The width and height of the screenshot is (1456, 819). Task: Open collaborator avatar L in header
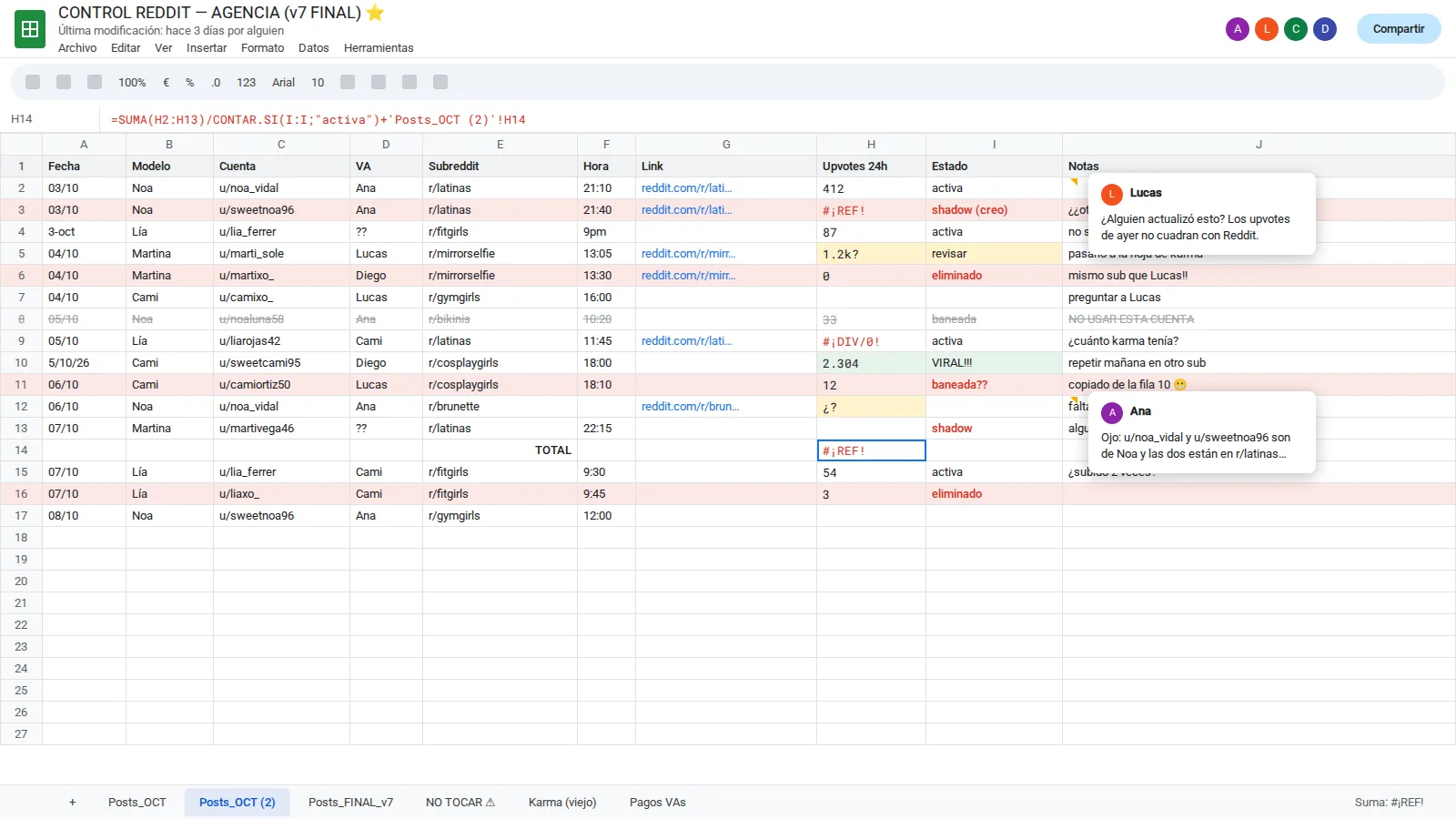tap(1267, 29)
